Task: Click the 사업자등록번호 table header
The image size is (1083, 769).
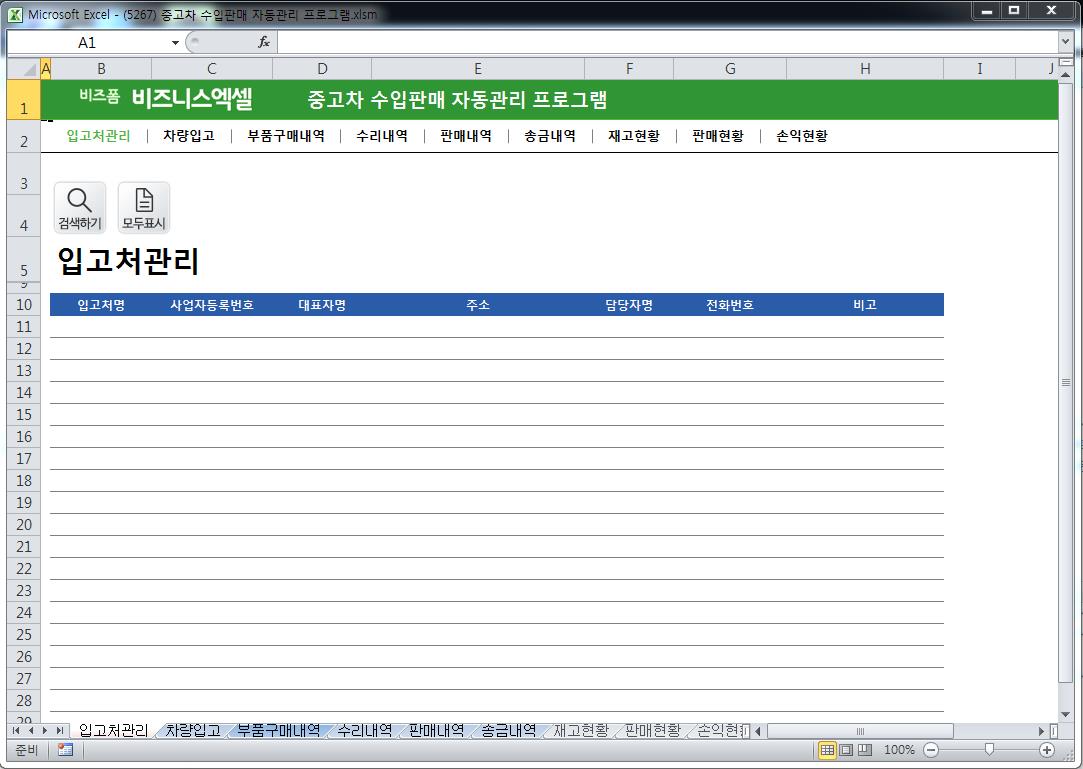Action: click(212, 305)
